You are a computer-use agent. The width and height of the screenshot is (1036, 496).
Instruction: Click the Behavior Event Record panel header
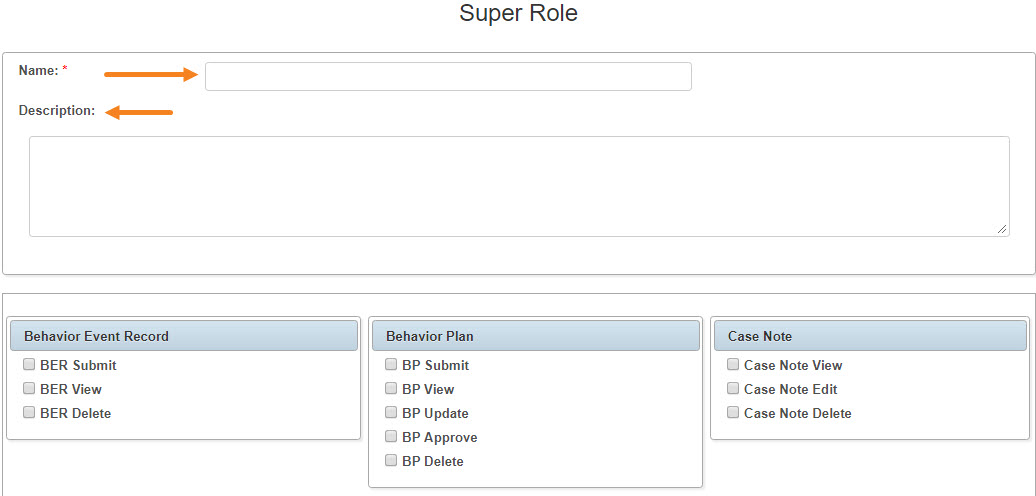pyautogui.click(x=184, y=336)
